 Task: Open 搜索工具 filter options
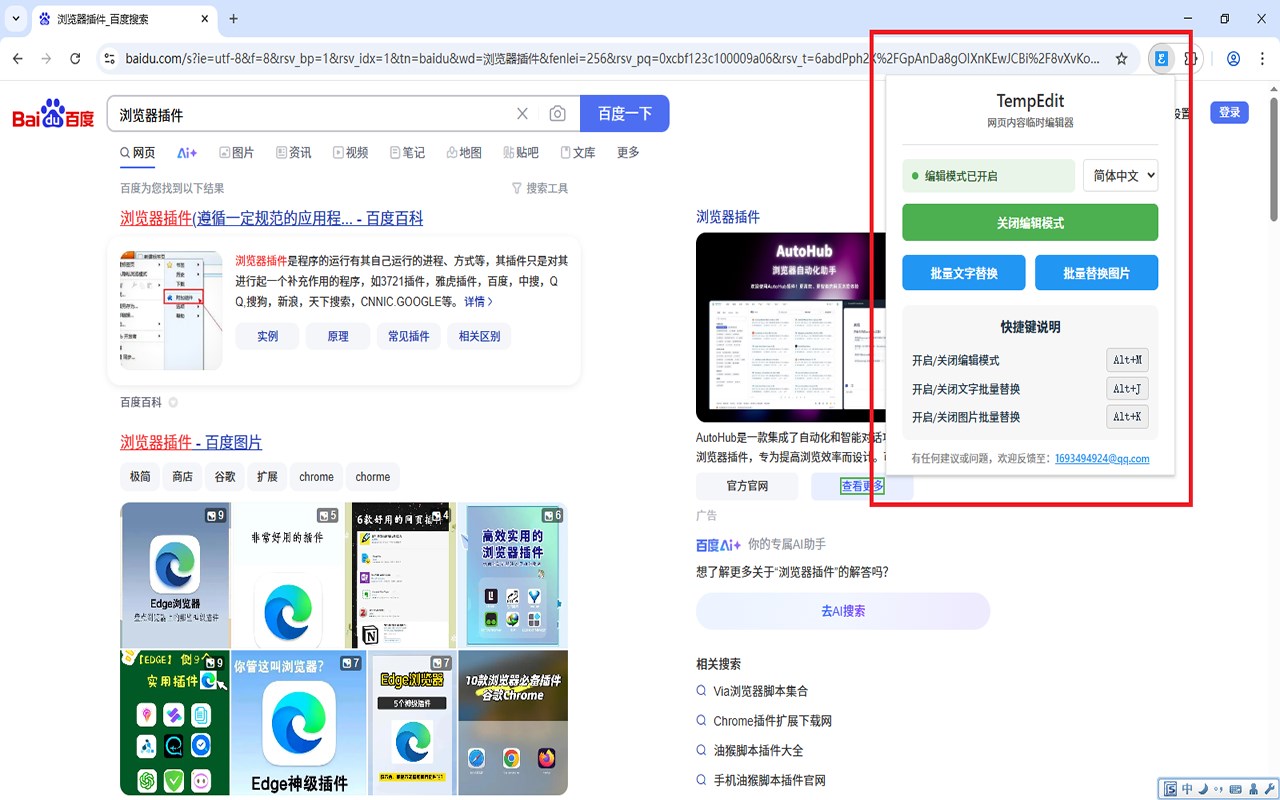point(540,188)
